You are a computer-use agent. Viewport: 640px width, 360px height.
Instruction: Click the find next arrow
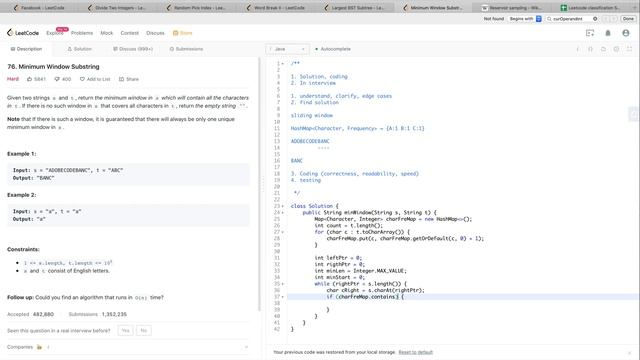click(613, 19)
